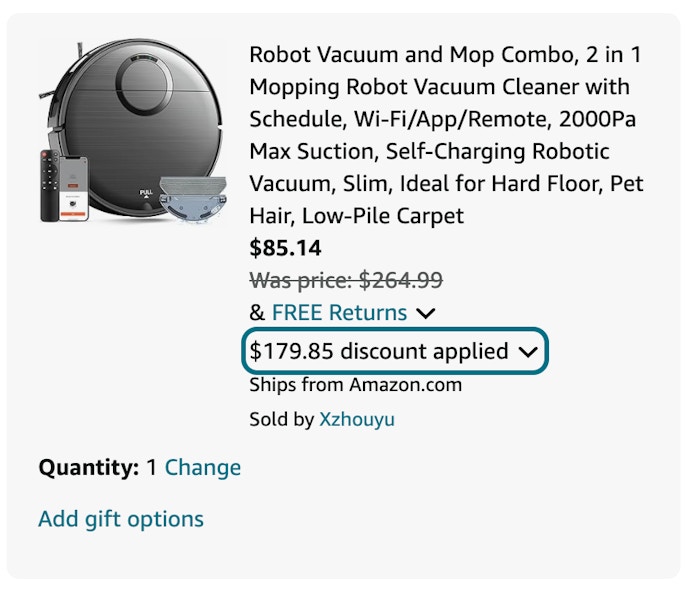This screenshot has height=600, width=687.
Task: Click the circular sensor turret on vacuum image
Action: 145,83
